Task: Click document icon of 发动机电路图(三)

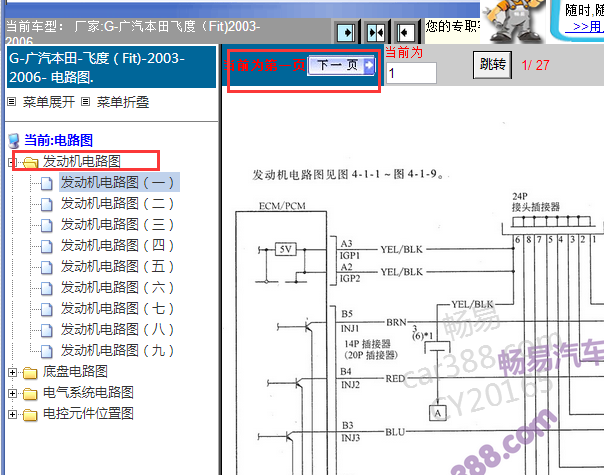Action: 47,225
